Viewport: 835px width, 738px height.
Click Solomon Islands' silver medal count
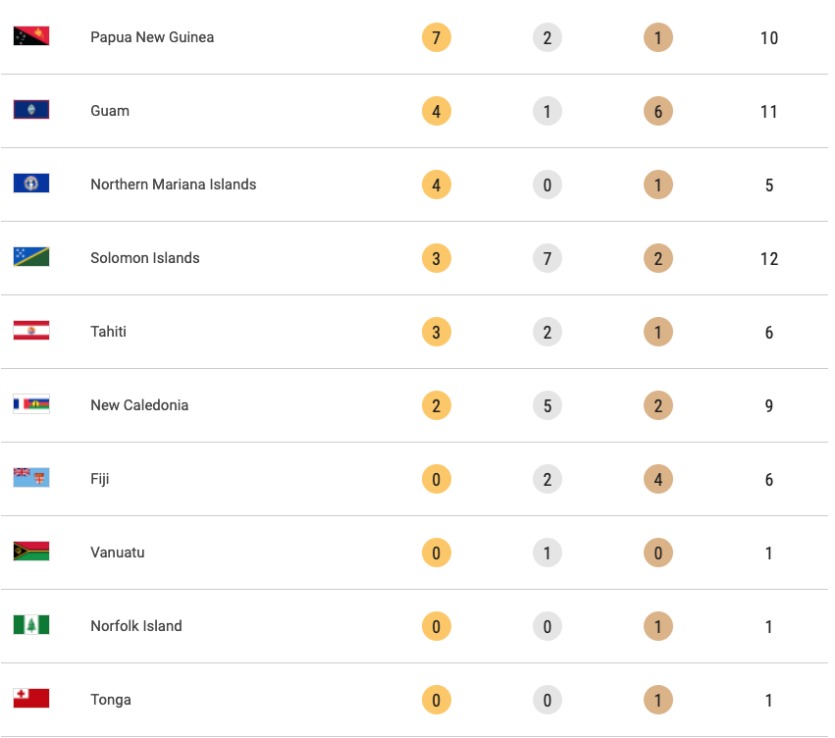pyautogui.click(x=547, y=259)
